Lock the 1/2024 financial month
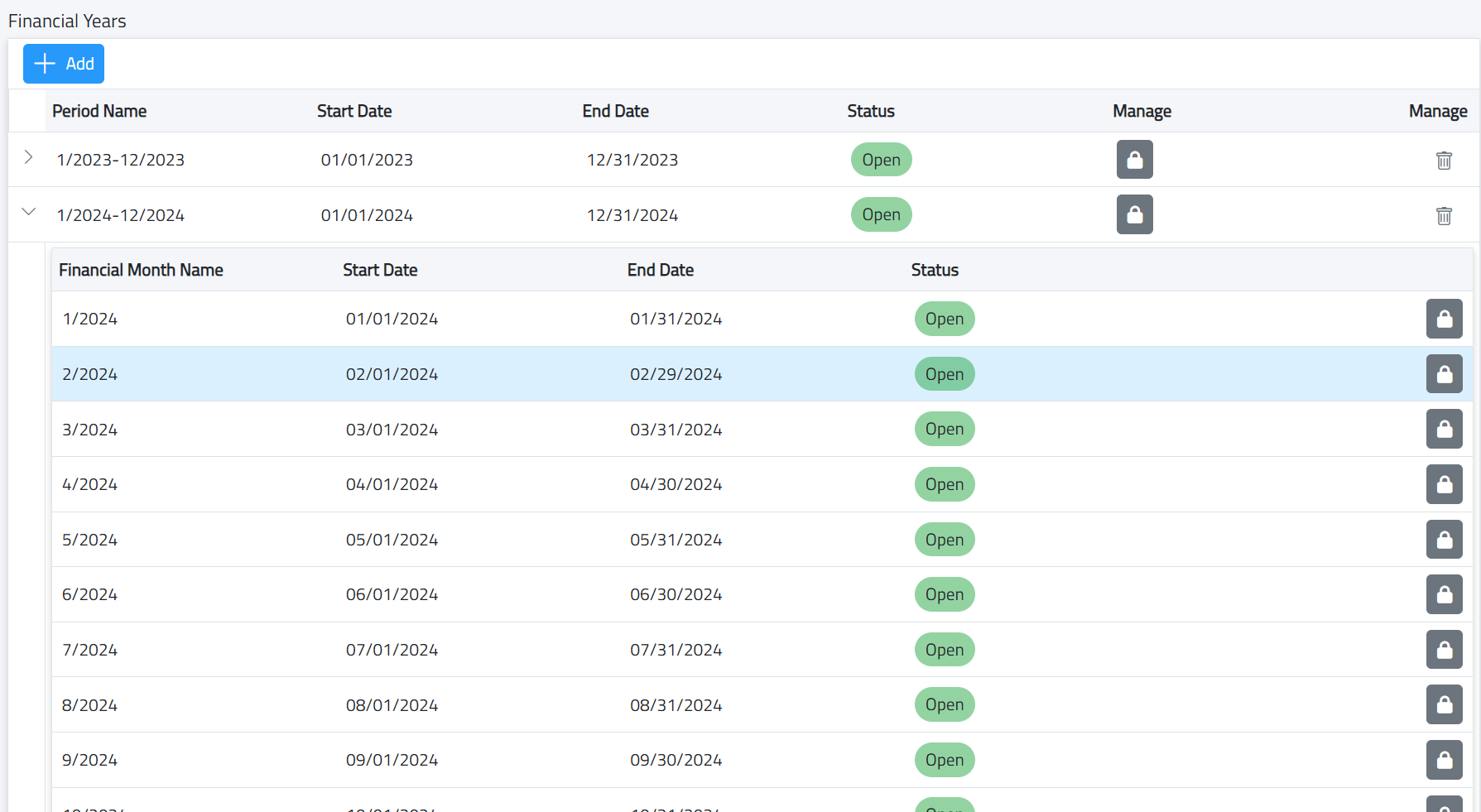The image size is (1481, 812). (x=1444, y=319)
